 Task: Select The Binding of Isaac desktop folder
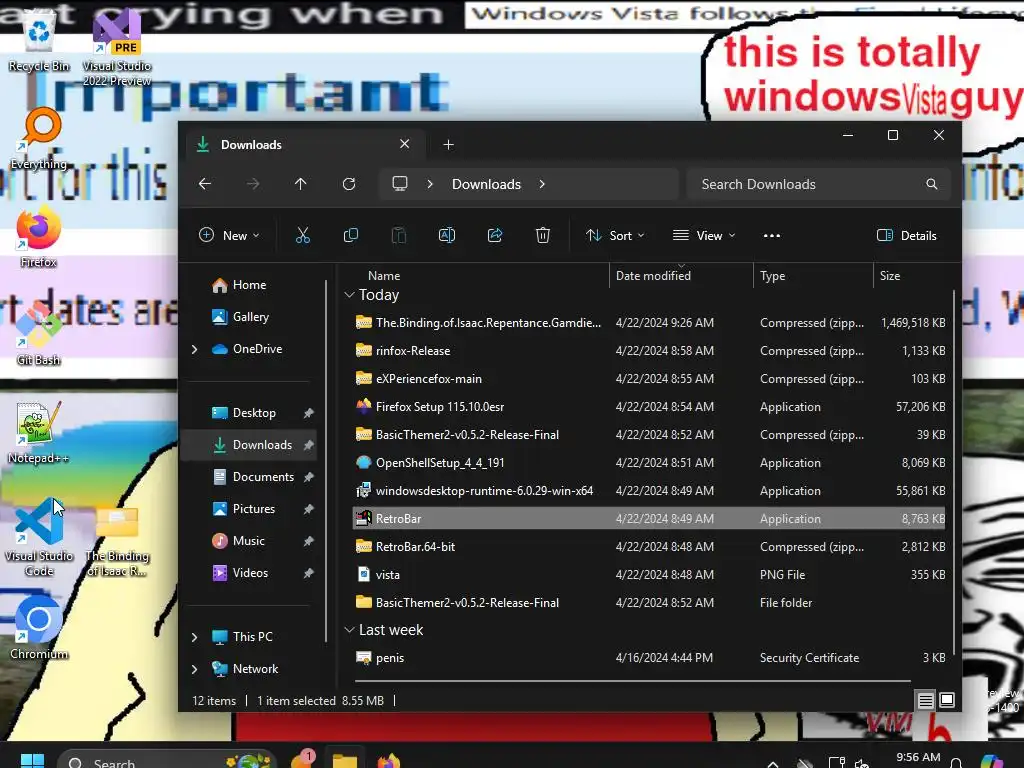[x=117, y=541]
